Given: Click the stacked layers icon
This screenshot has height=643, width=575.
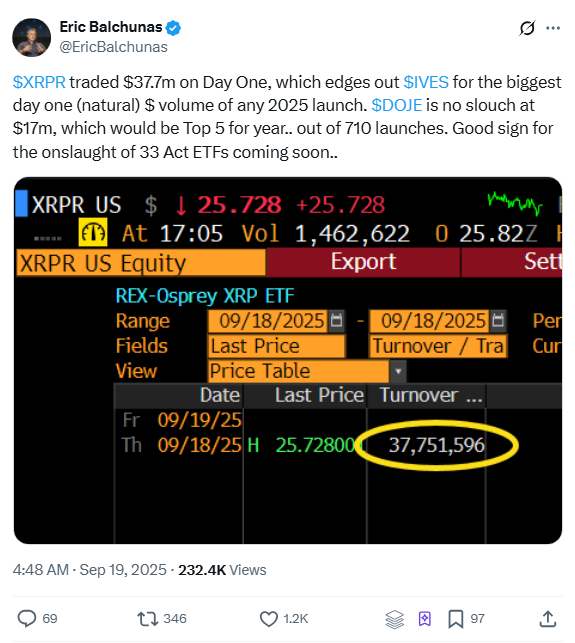Looking at the screenshot, I should coord(395,619).
